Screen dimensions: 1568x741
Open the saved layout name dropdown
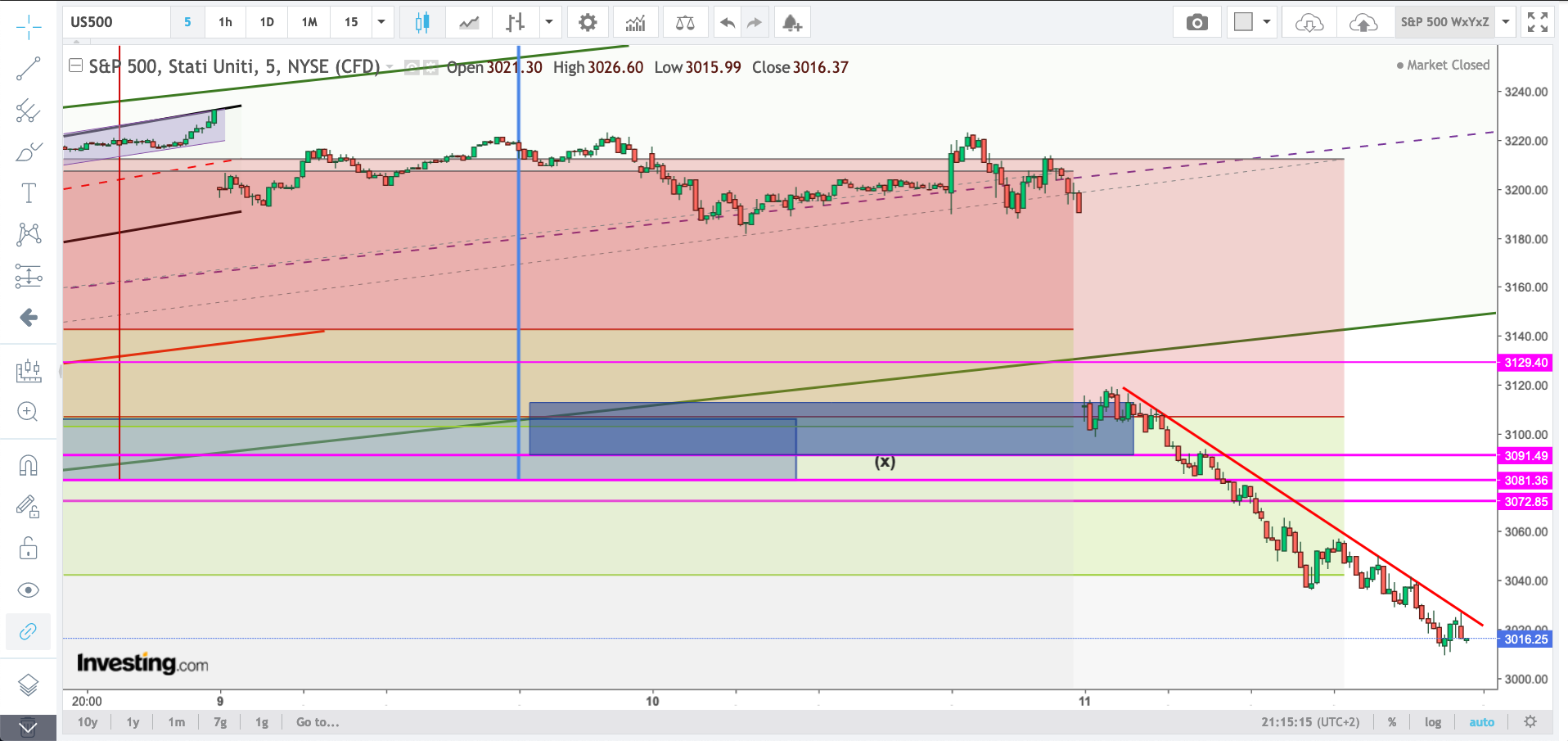pos(1506,22)
